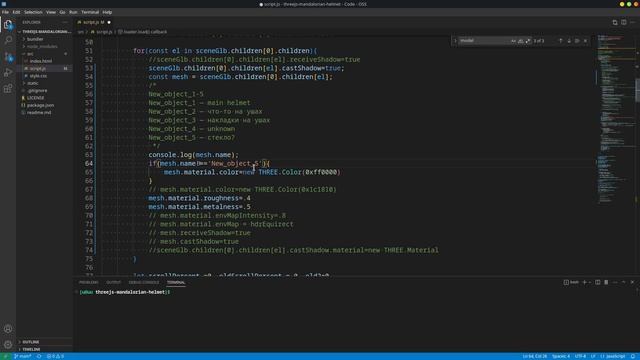Switch to the Output panel tab
Screen dimensions: 640x360
click(113, 282)
